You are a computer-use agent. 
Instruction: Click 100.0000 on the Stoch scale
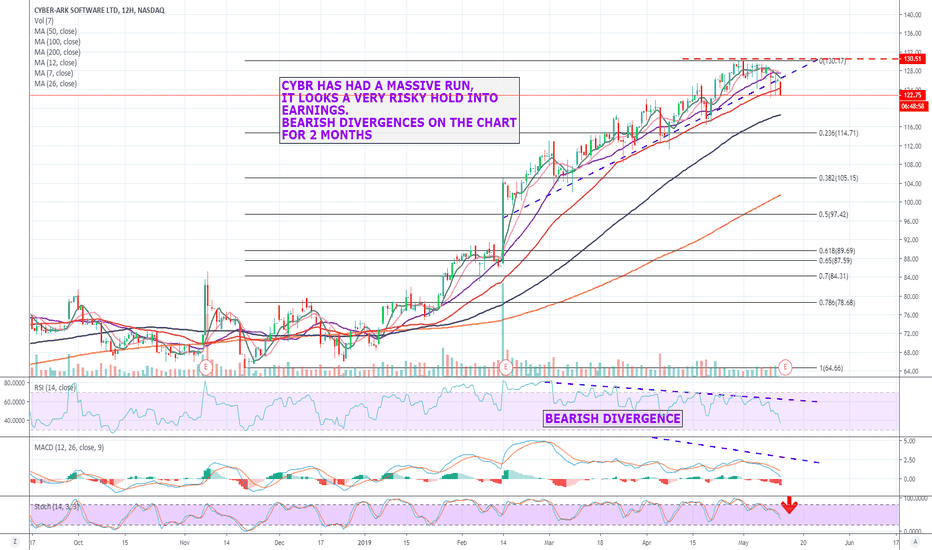pyautogui.click(x=915, y=499)
